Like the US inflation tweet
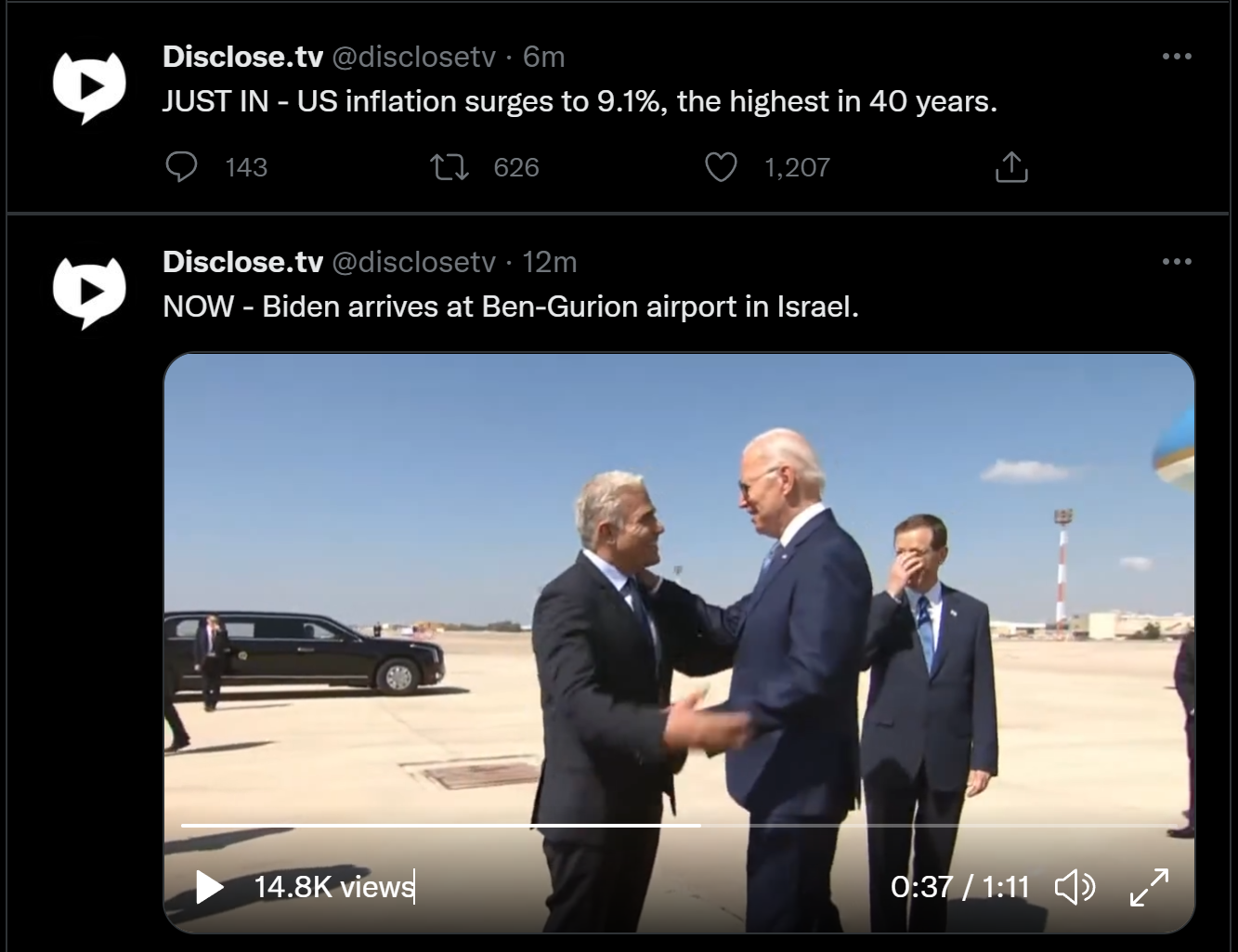The height and width of the screenshot is (952, 1238). click(721, 167)
